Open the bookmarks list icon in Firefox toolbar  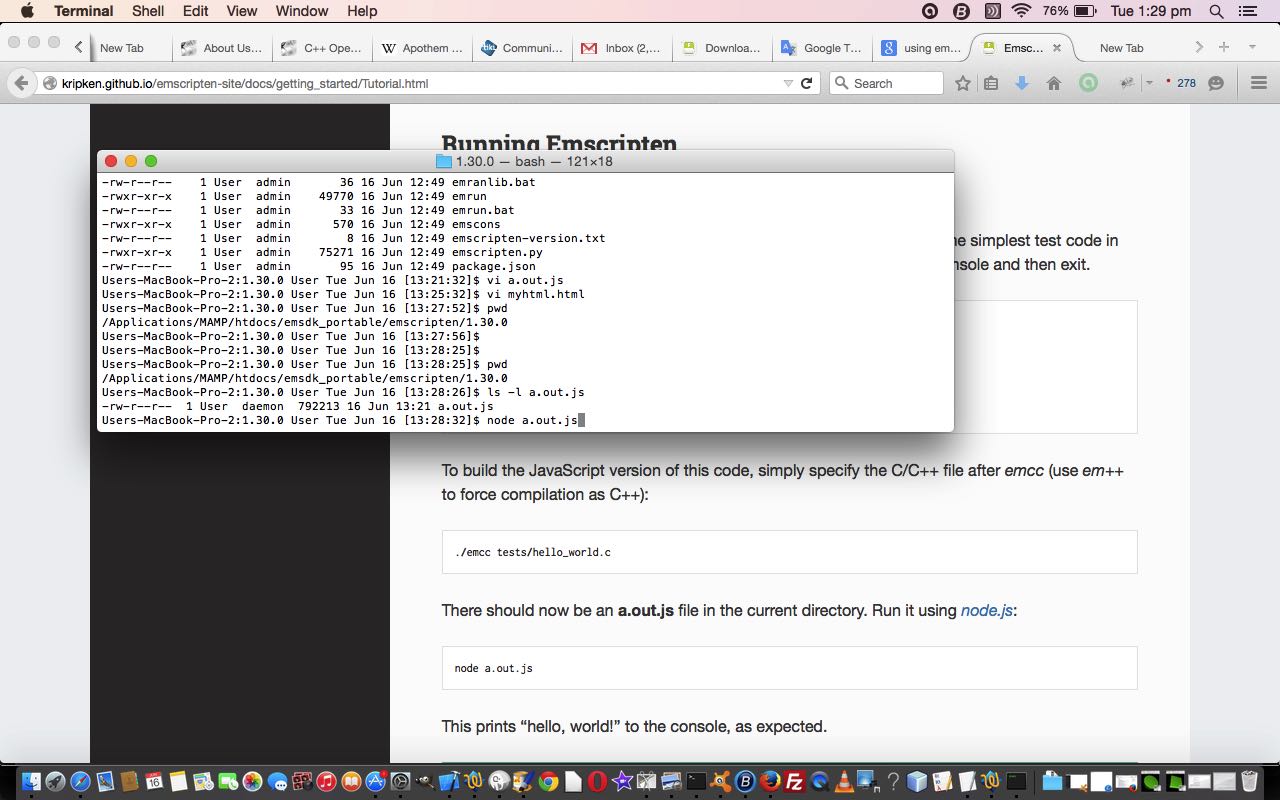pyautogui.click(x=991, y=83)
